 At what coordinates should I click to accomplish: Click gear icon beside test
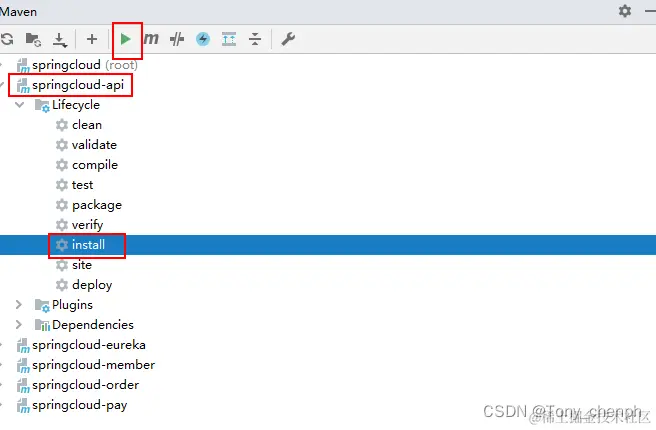coord(62,185)
